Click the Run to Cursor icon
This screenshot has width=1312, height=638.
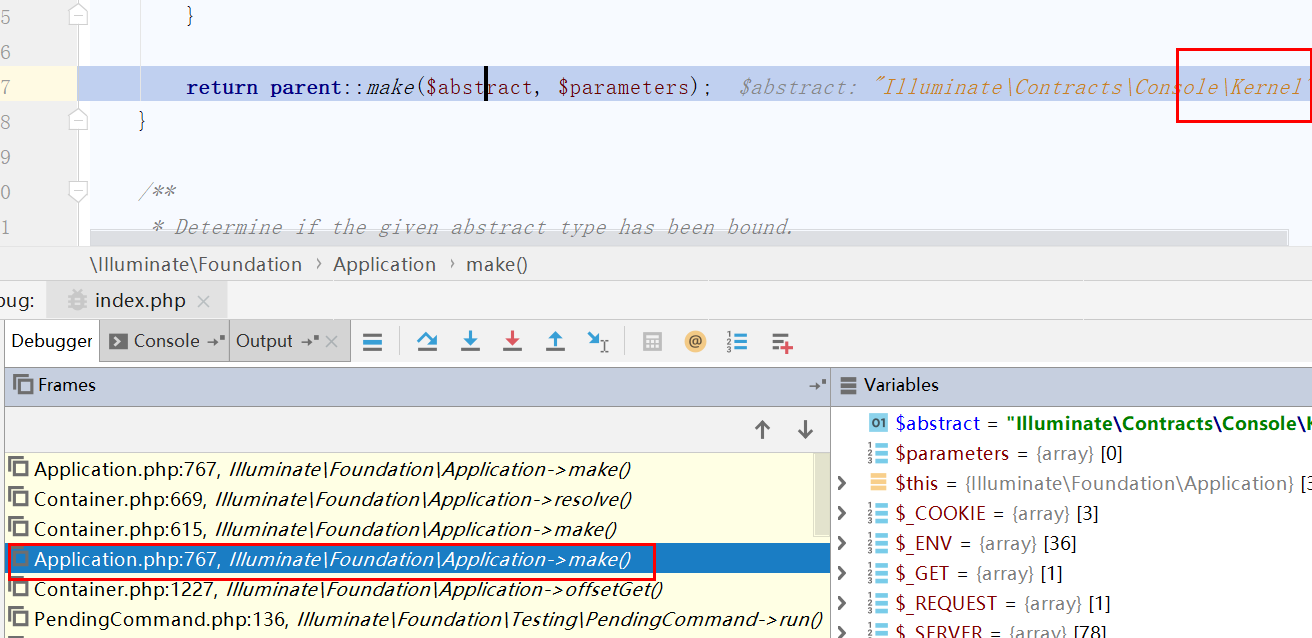(598, 342)
